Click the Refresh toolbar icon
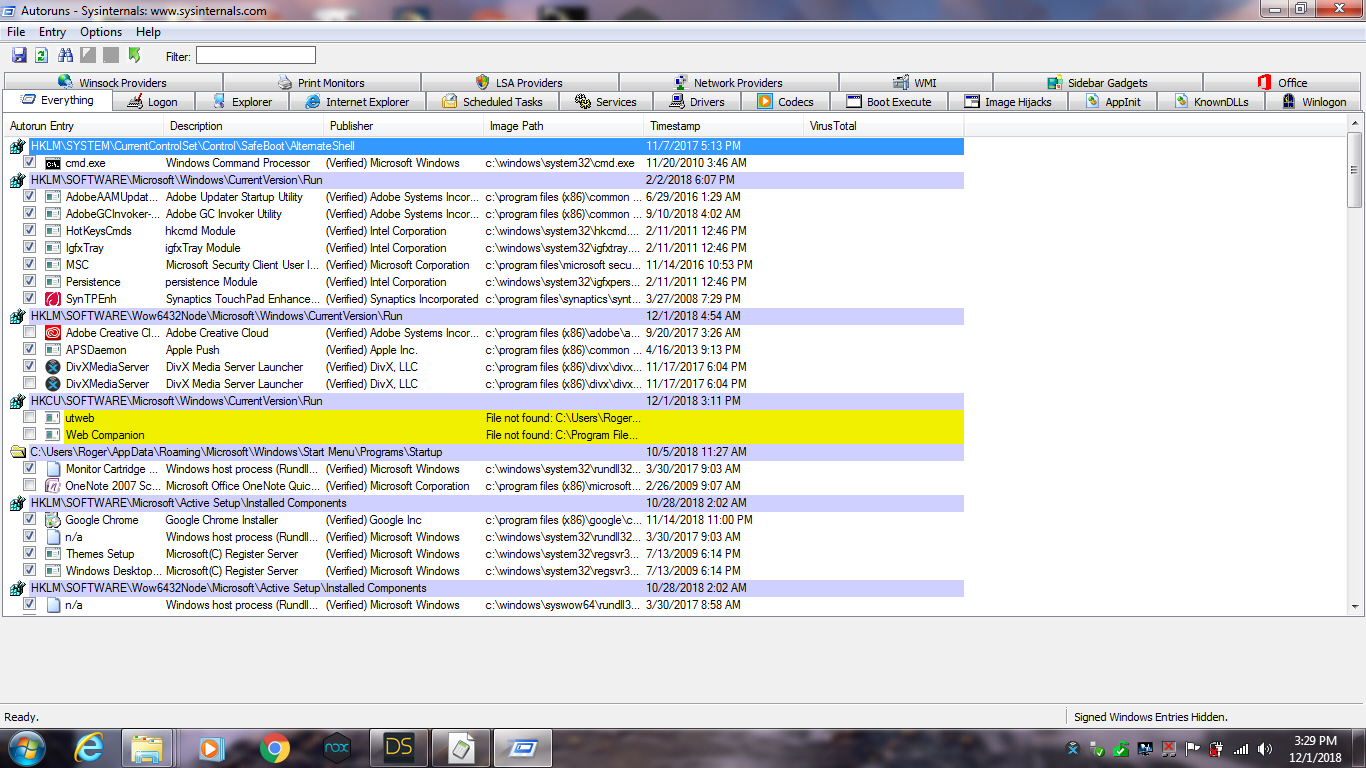This screenshot has height=768, width=1366. [x=42, y=55]
